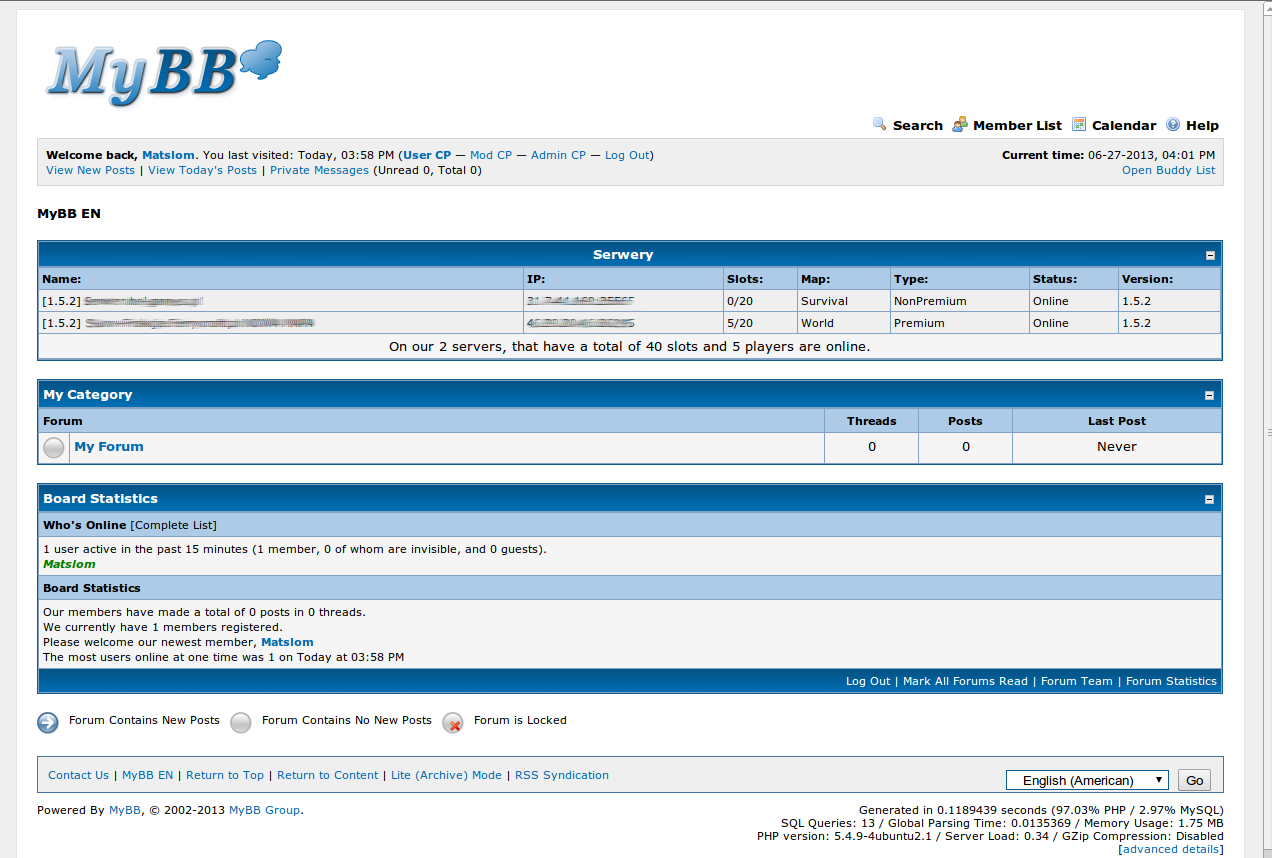Collapse the My Category section
Screen dimensions: 1272x858
(x=1210, y=395)
